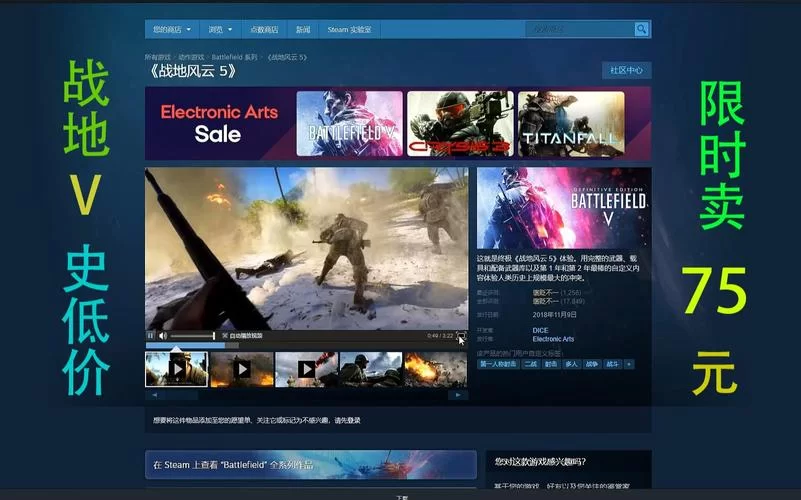
Task: Expand the 您的商店 dropdown menu
Action: 172,30
